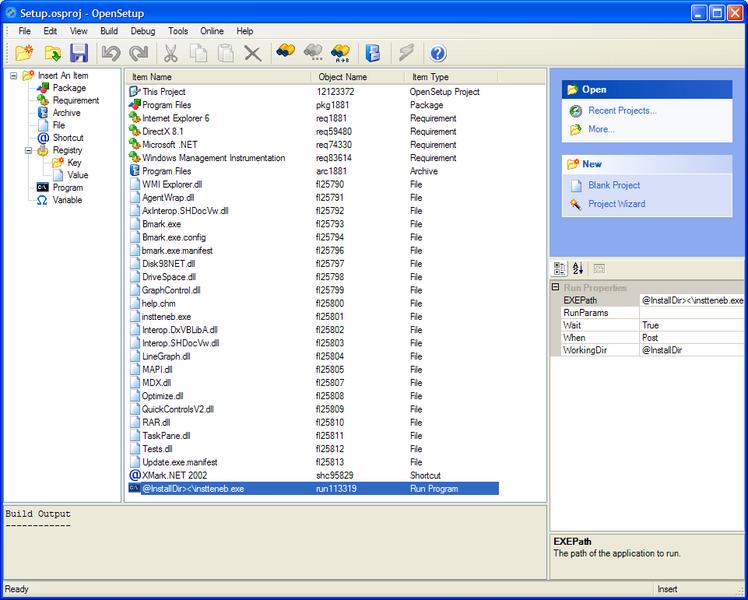Click the first binoculars Find icon
The width and height of the screenshot is (748, 600).
tap(286, 52)
